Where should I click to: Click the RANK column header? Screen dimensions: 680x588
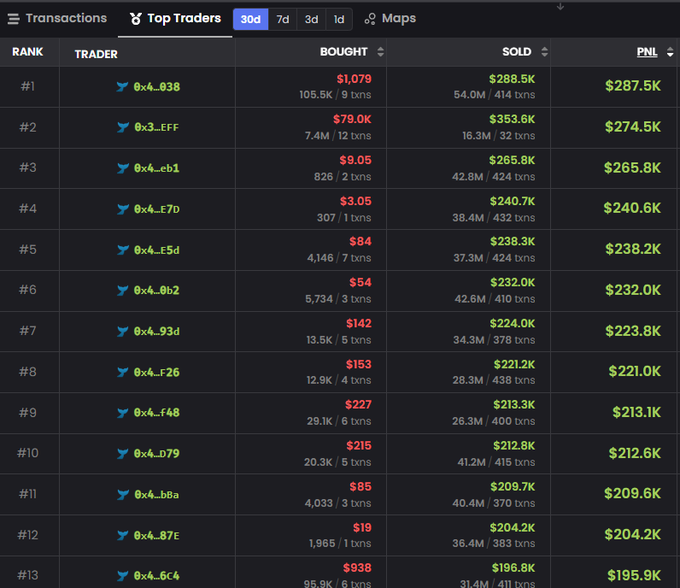(28, 52)
